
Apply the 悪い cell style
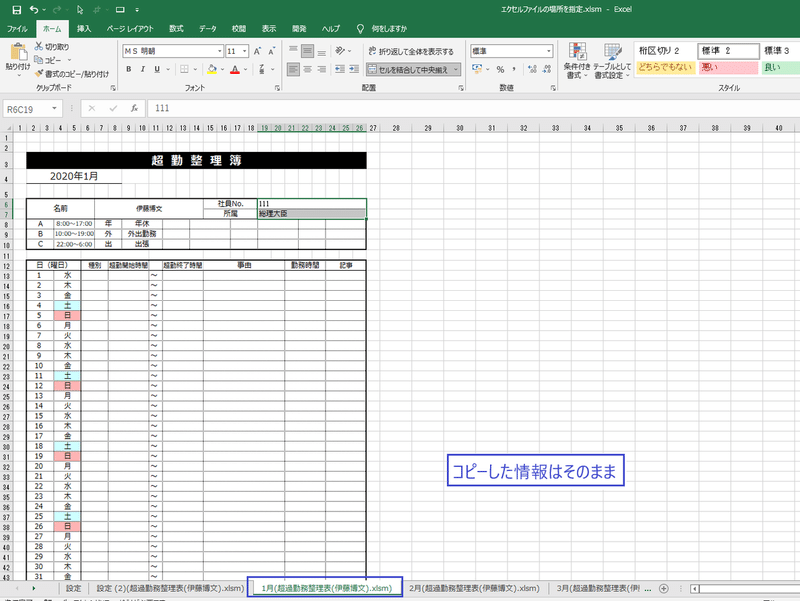point(728,67)
